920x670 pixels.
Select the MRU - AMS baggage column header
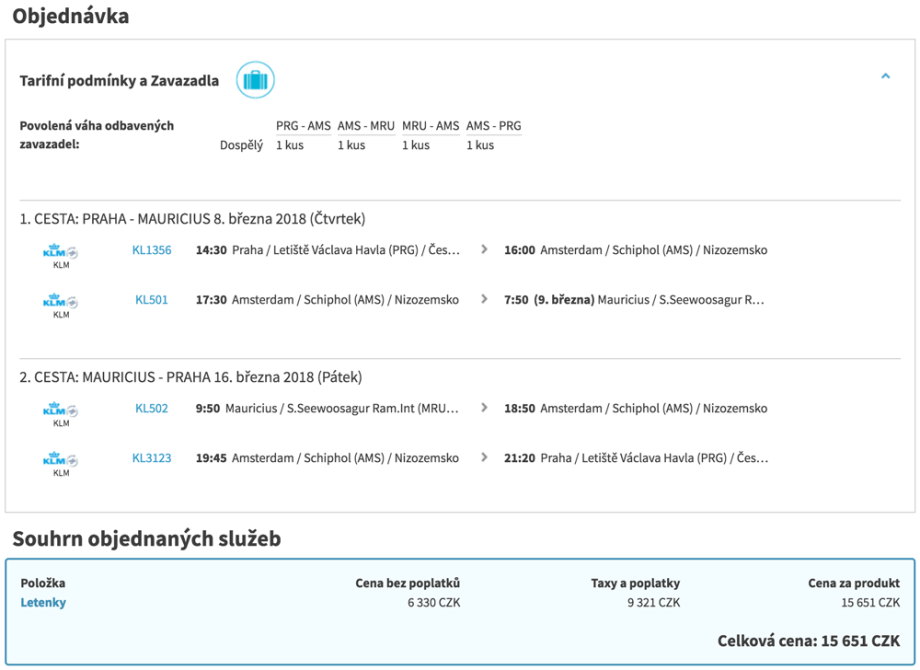(x=431, y=126)
